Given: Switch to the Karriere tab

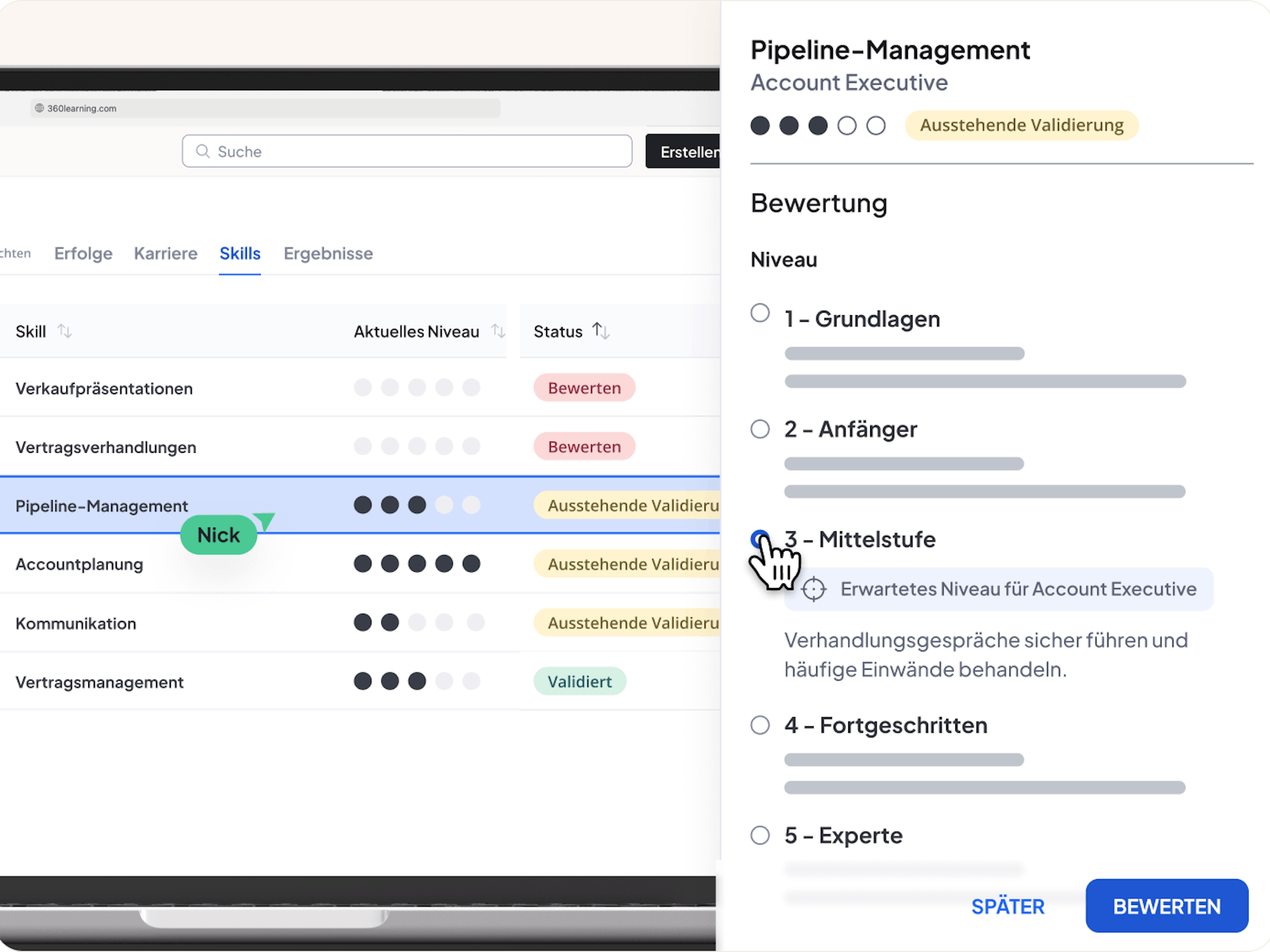Looking at the screenshot, I should (165, 253).
